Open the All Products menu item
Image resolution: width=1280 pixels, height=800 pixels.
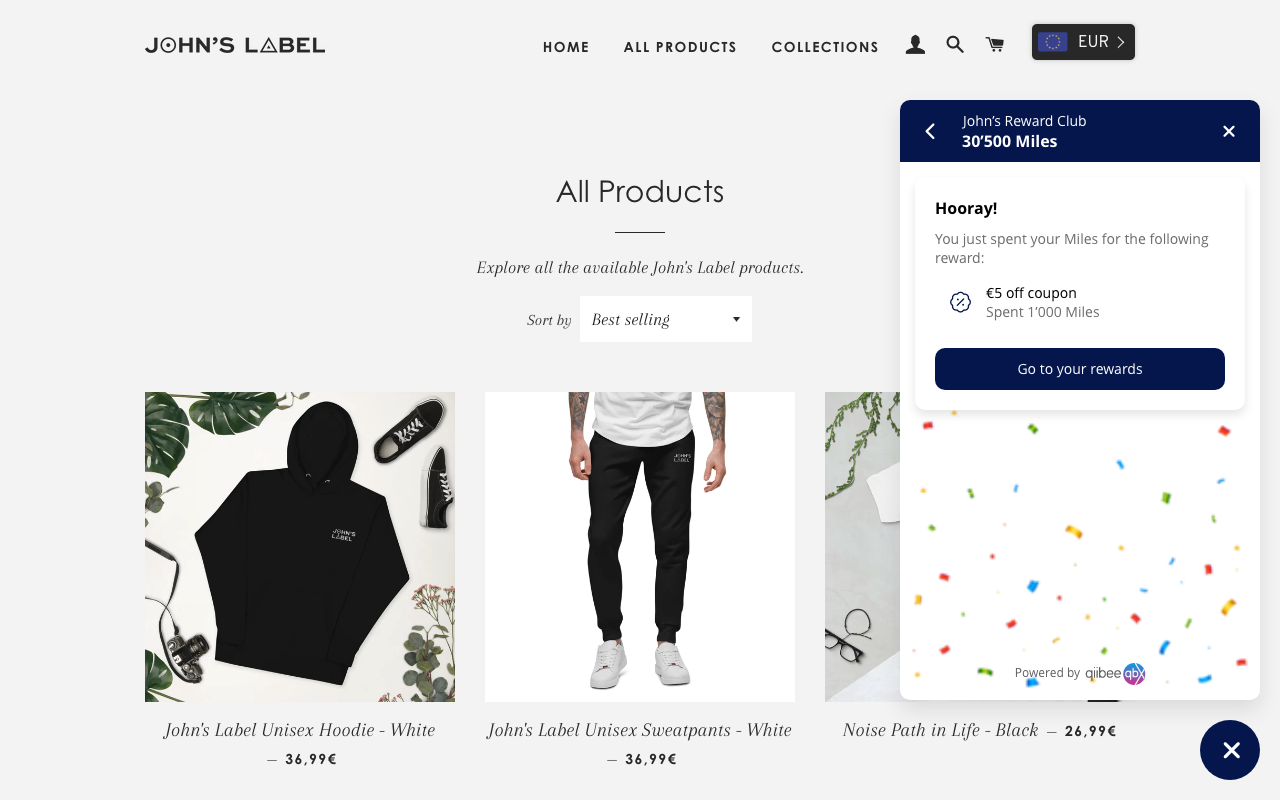(x=680, y=47)
